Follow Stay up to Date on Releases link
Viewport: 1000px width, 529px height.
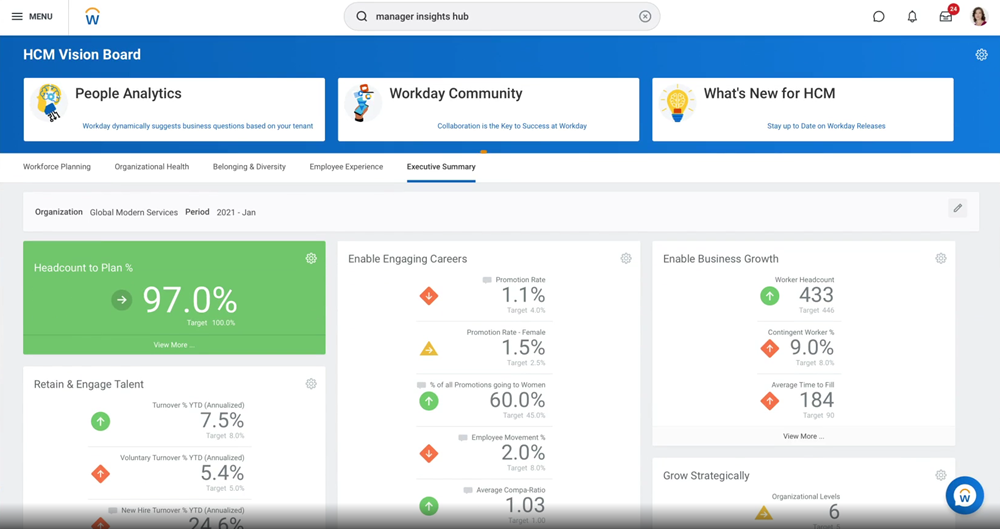[x=826, y=126]
